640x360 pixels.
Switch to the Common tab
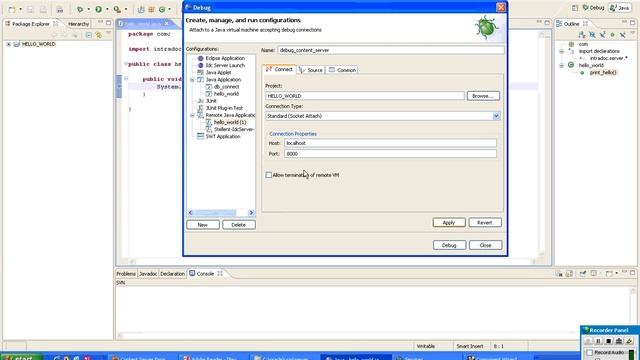pyautogui.click(x=342, y=70)
